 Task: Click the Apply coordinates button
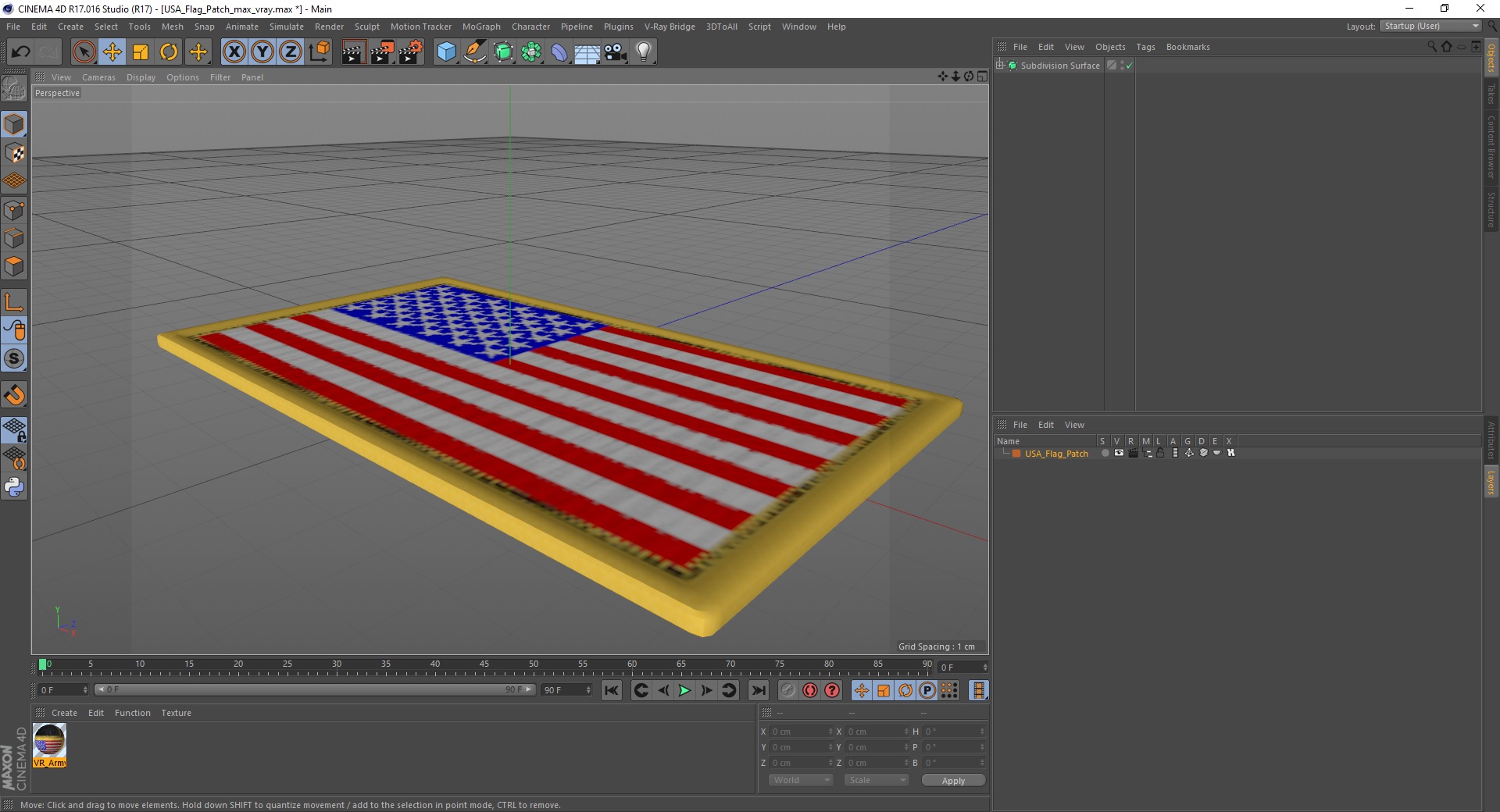[953, 781]
